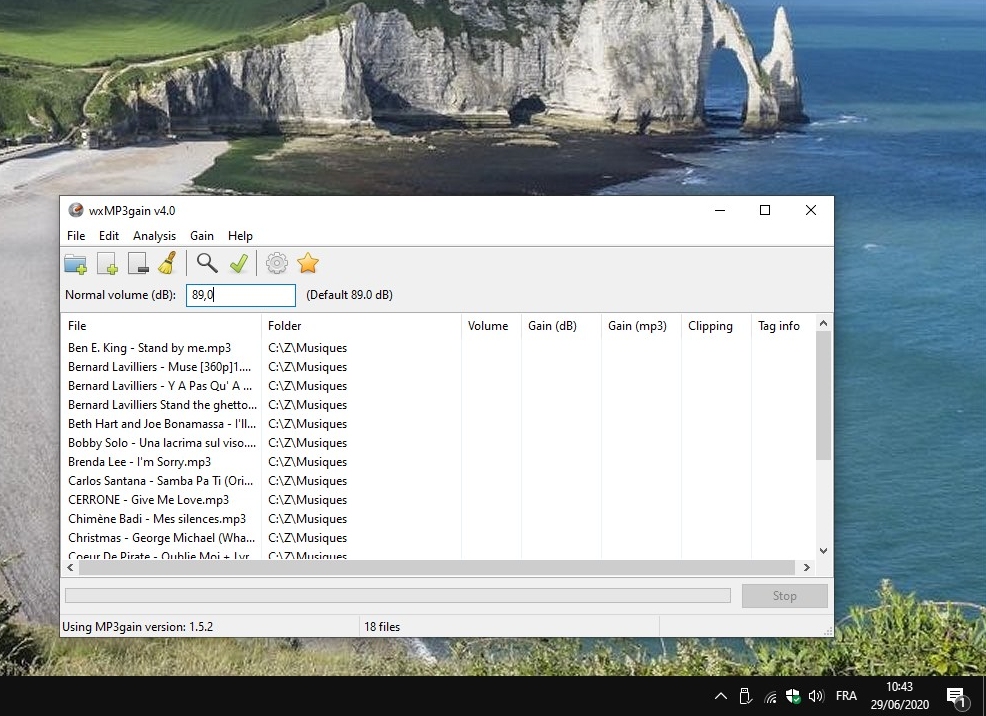Select Ben E. King - Stand by me.mp3
Viewport: 986px width, 716px height.
(x=150, y=348)
